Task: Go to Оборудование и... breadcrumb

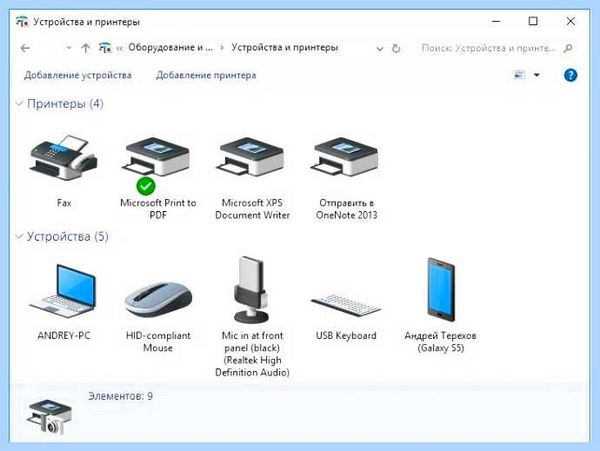Action: click(170, 47)
